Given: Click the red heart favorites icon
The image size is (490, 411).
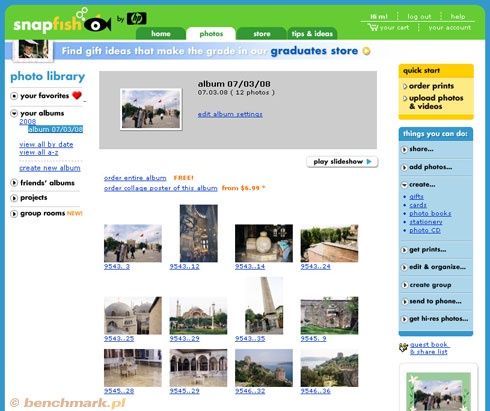Looking at the screenshot, I should click(77, 95).
